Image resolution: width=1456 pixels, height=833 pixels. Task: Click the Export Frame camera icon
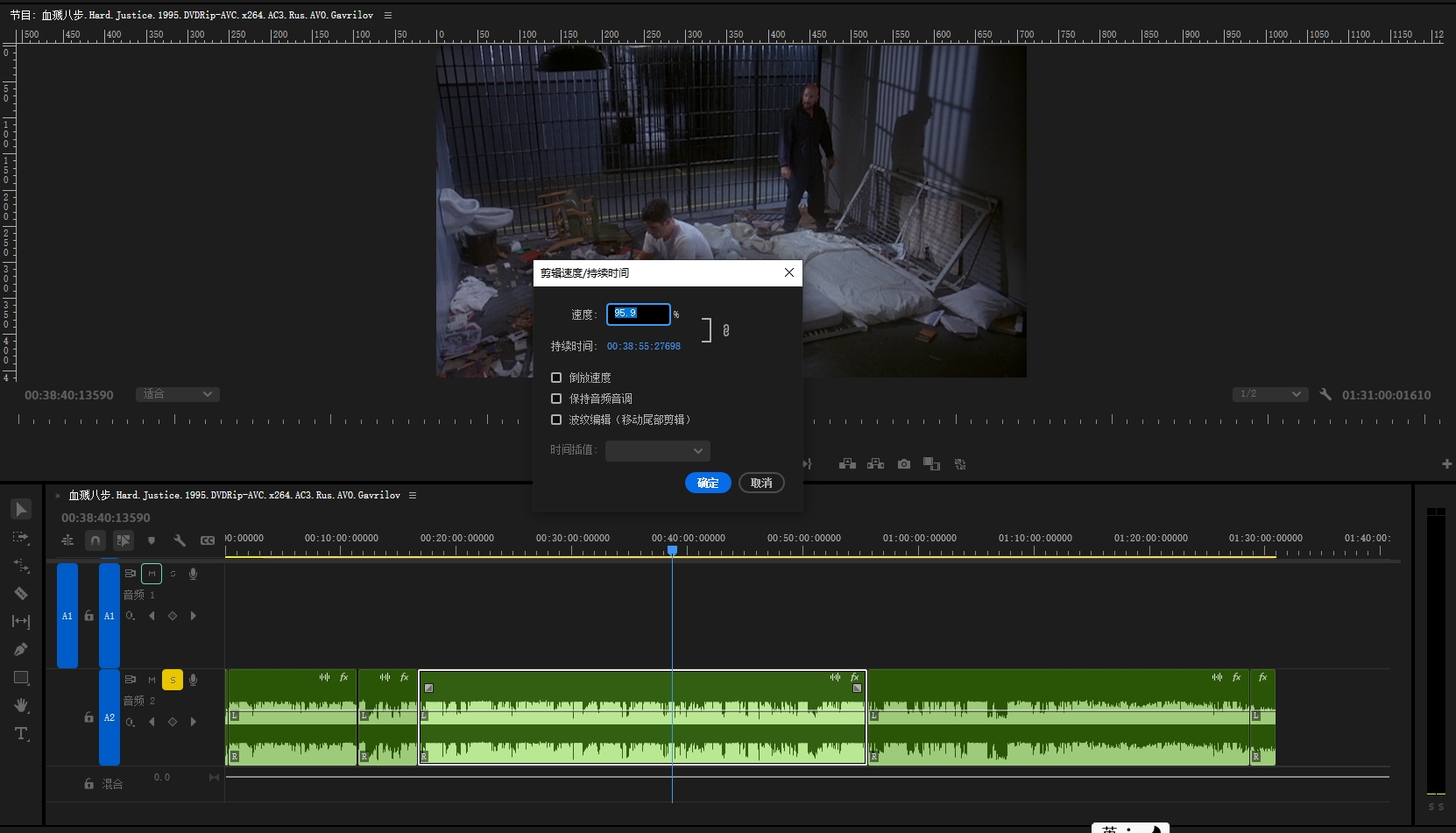tap(903, 464)
